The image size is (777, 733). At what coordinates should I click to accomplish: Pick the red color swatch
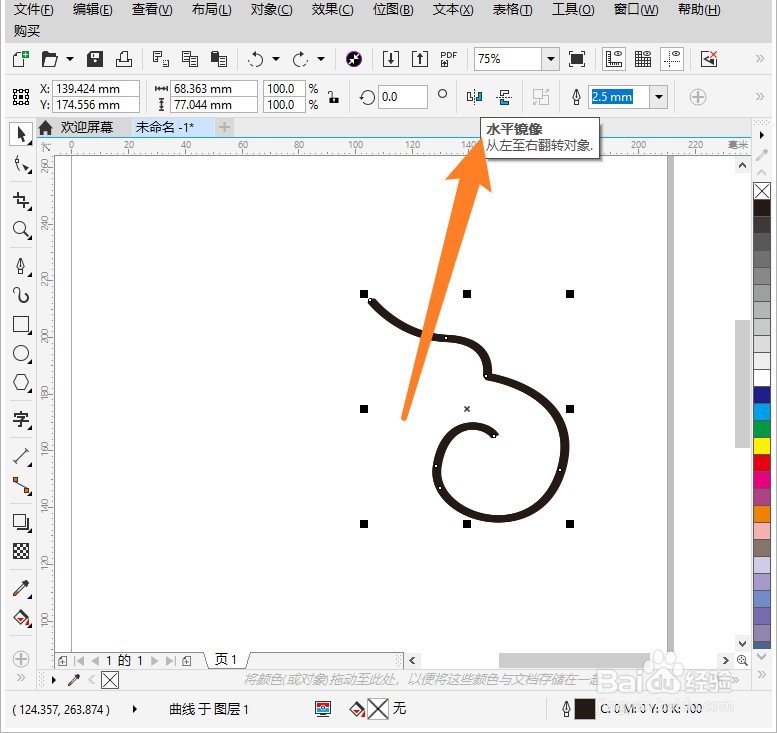(x=762, y=462)
